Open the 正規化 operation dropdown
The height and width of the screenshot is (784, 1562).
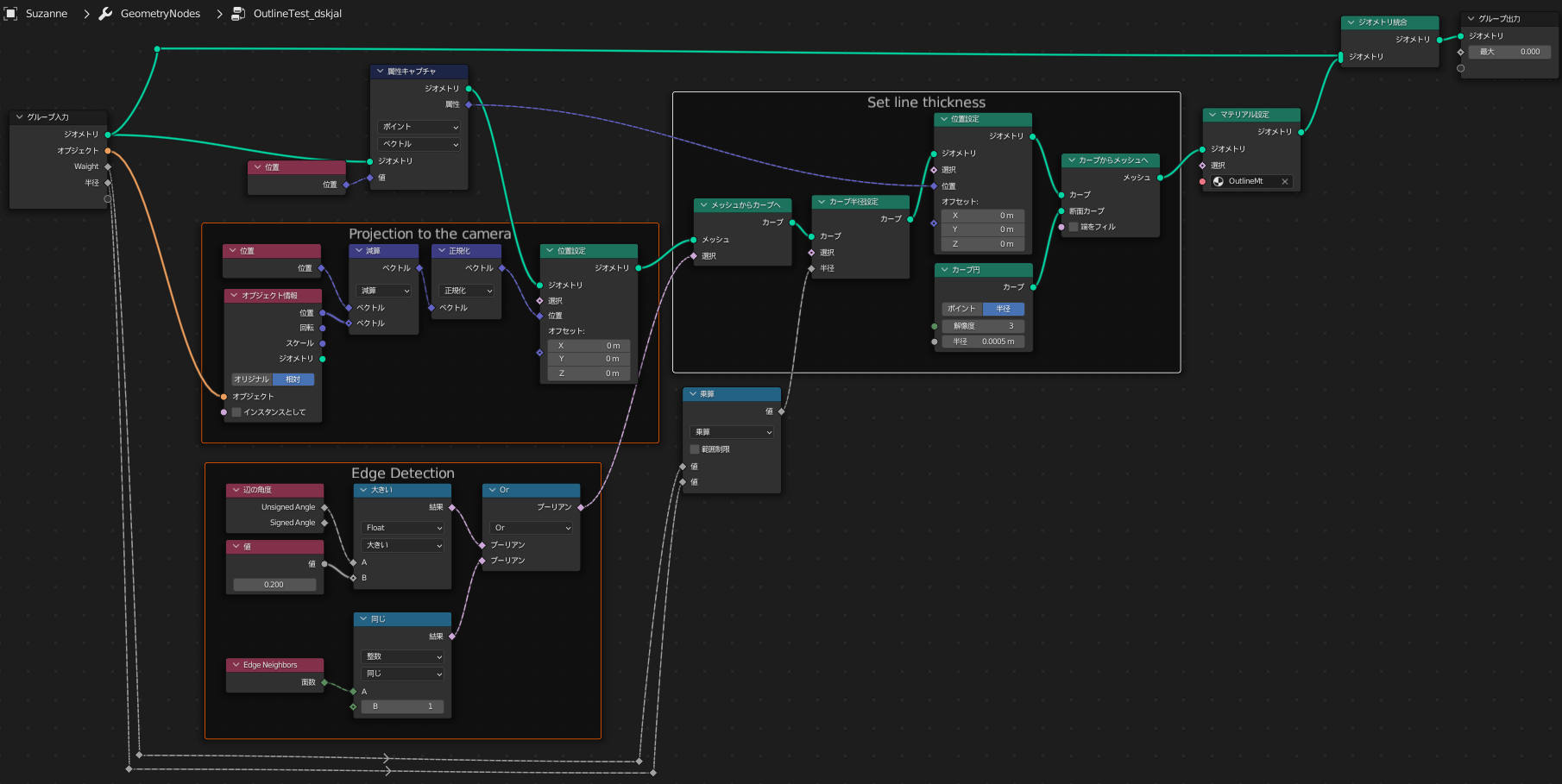tap(467, 291)
